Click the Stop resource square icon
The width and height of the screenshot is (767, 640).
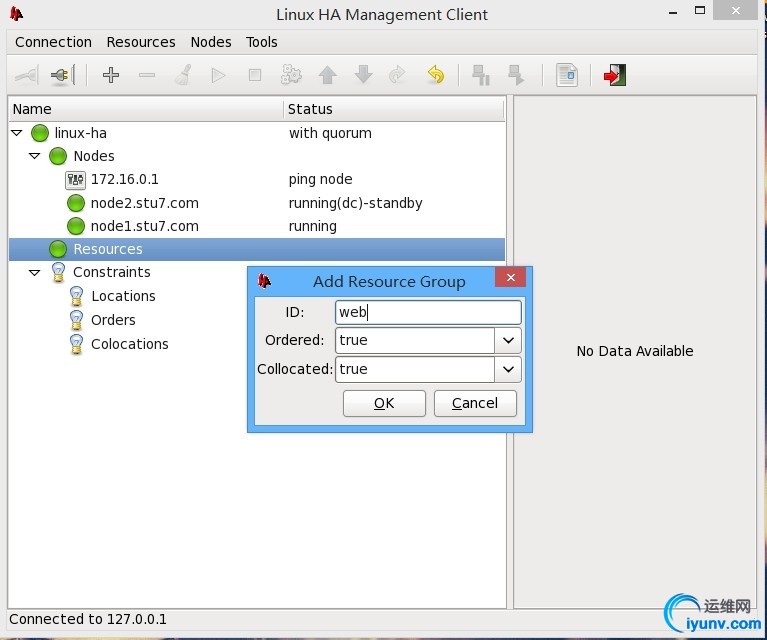tap(254, 75)
